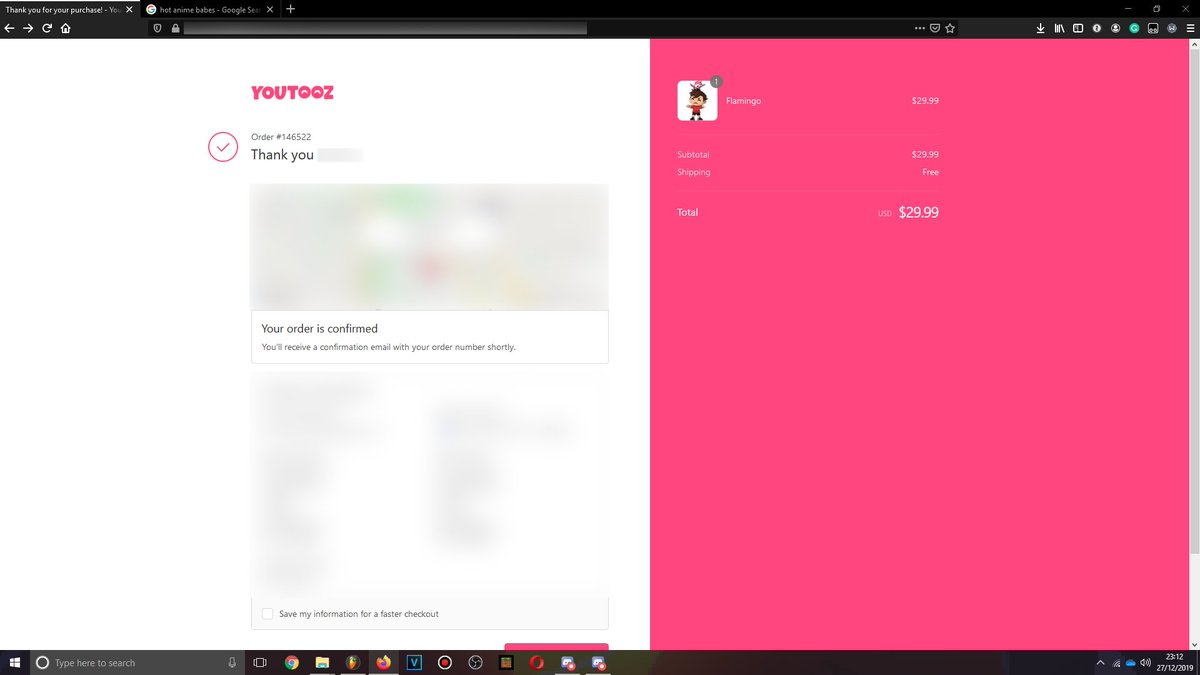Go back with the browser back arrow

[9, 28]
